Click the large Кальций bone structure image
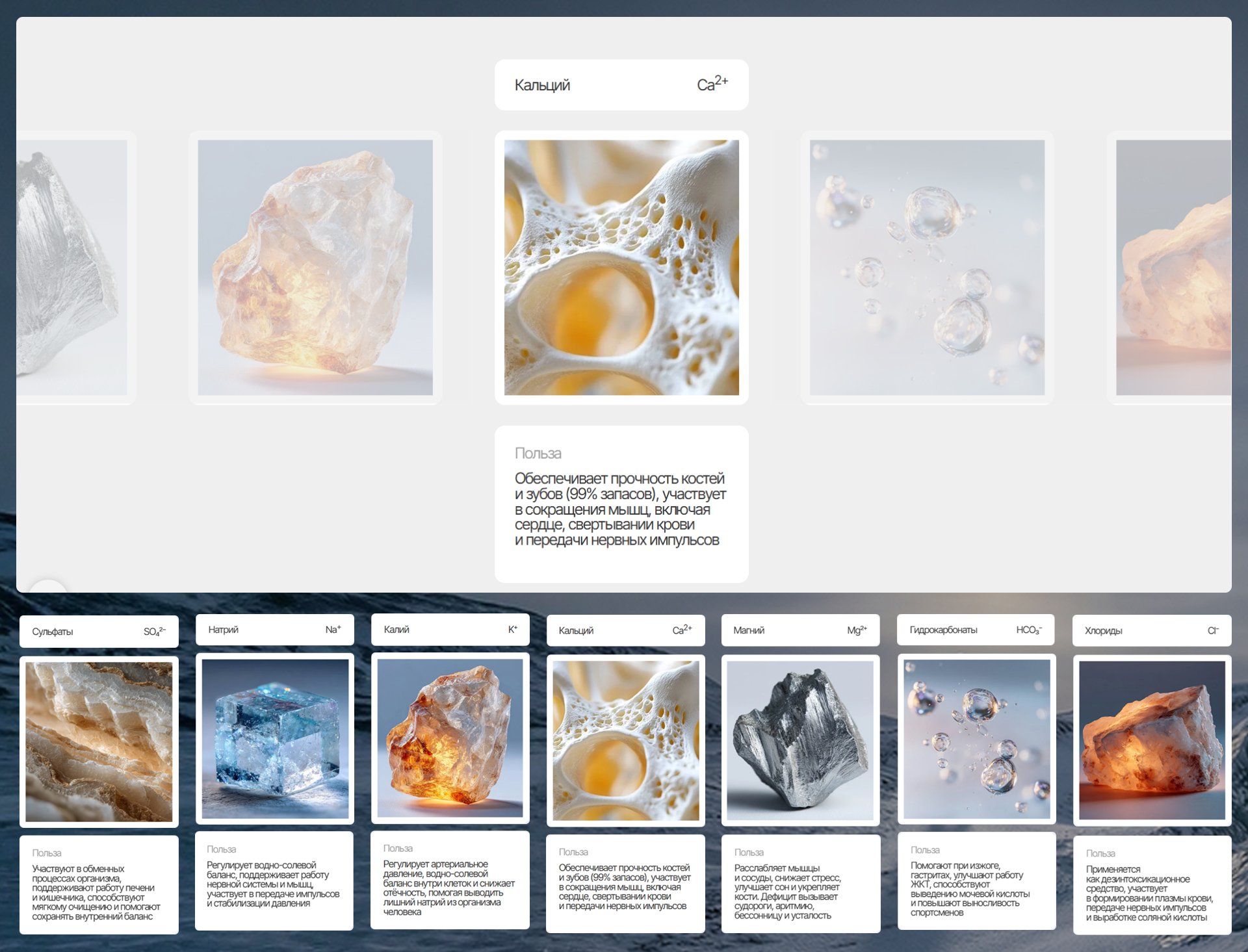This screenshot has width=1248, height=952. (x=621, y=267)
